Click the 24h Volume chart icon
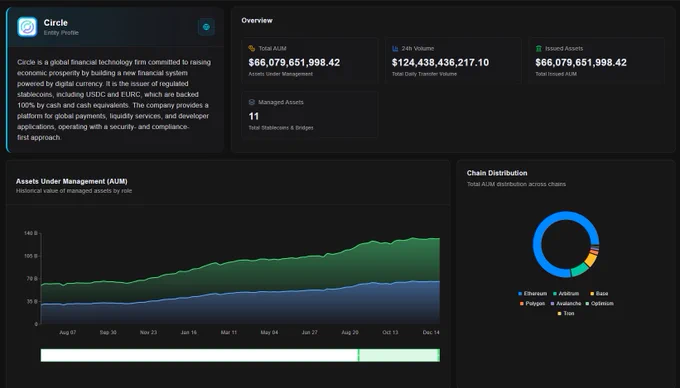 click(x=395, y=48)
